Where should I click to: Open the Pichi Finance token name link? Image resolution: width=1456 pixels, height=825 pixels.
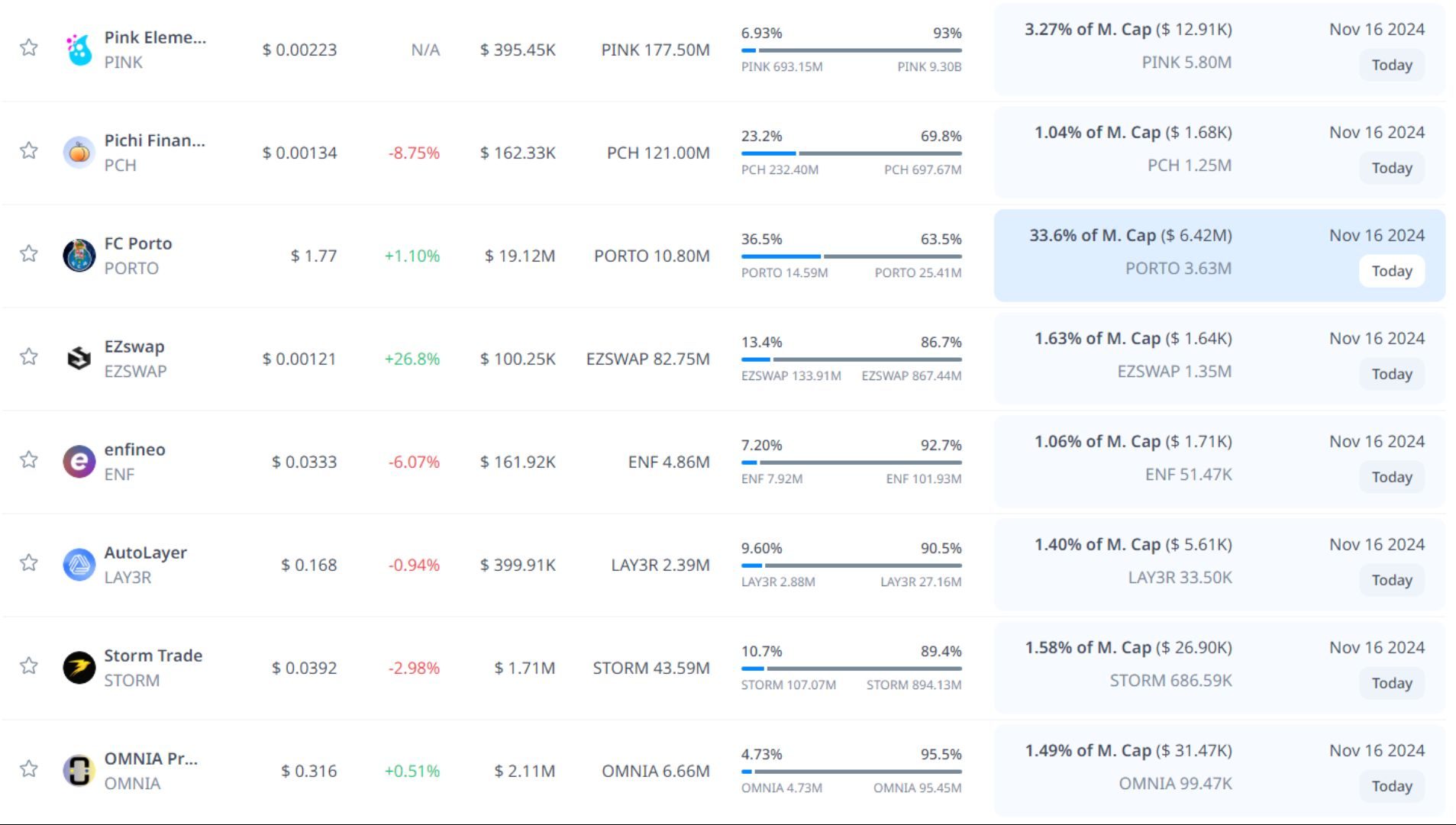pos(154,140)
